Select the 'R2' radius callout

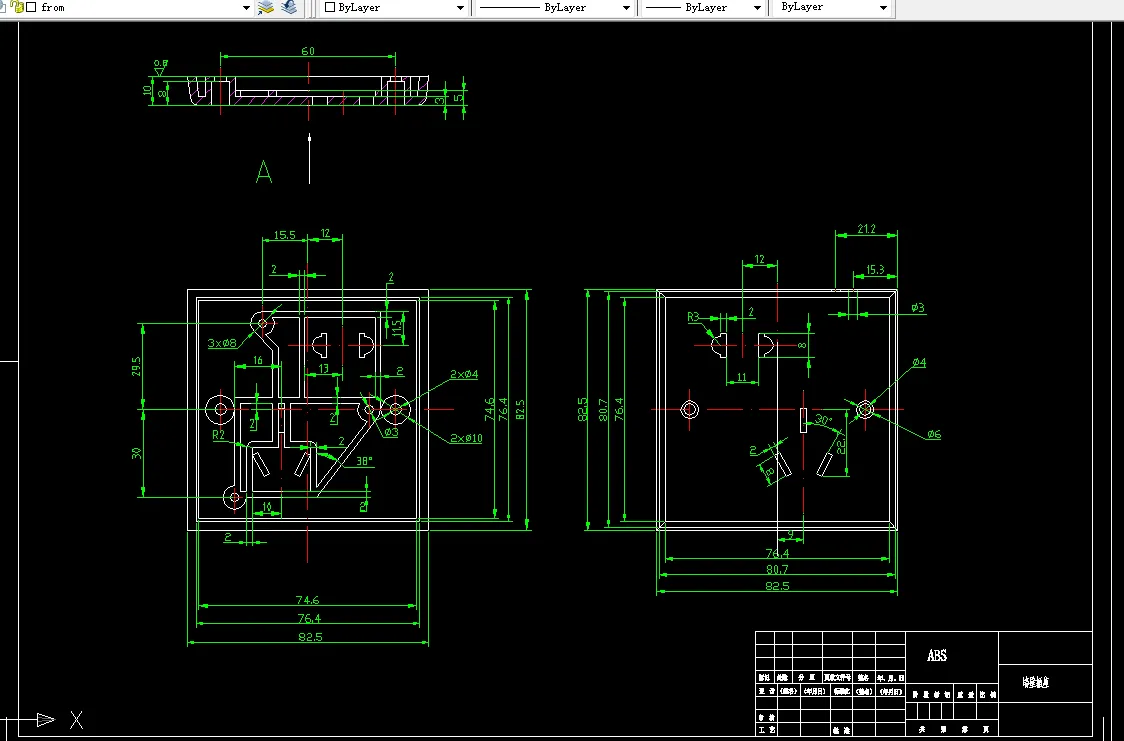coord(219,434)
